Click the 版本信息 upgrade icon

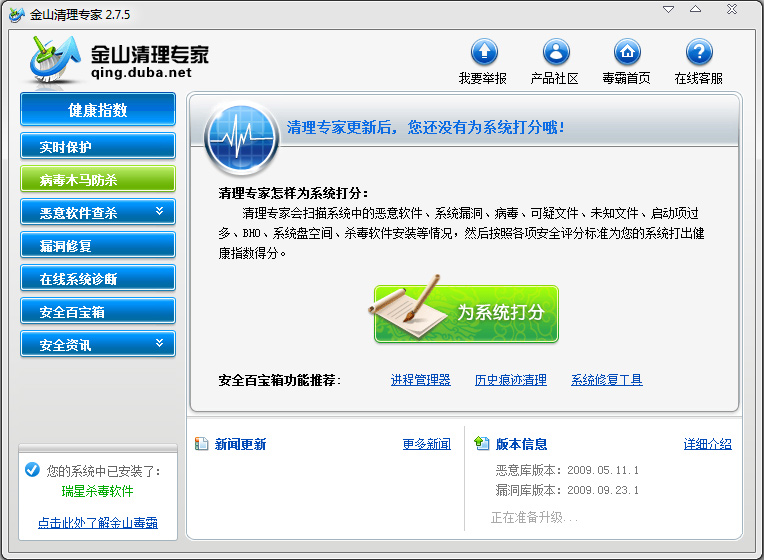pyautogui.click(x=481, y=443)
